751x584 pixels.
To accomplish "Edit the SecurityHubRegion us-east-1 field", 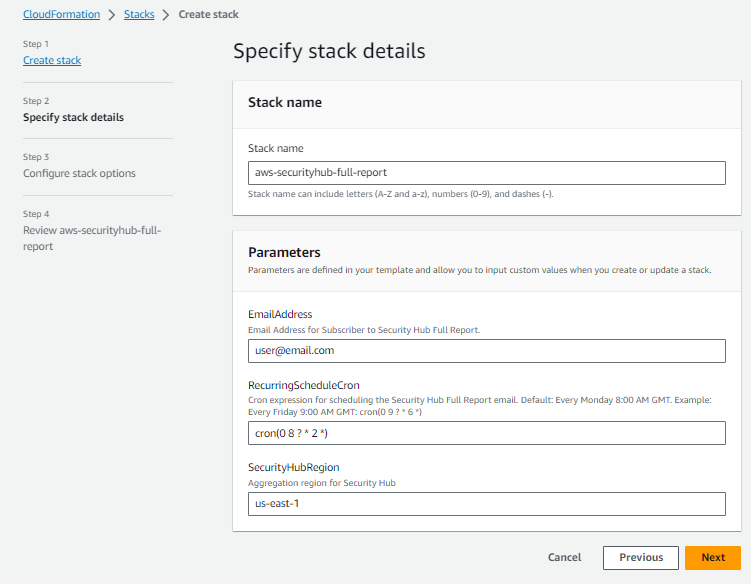I will [x=486, y=504].
